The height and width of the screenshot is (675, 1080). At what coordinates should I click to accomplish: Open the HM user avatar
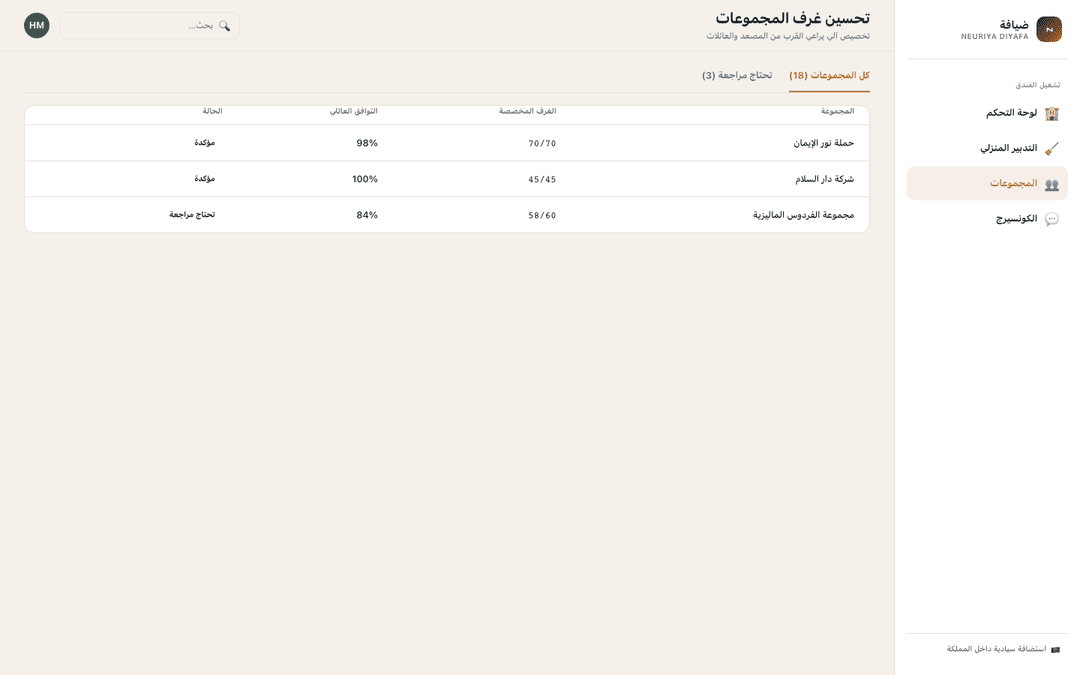pyautogui.click(x=37, y=25)
